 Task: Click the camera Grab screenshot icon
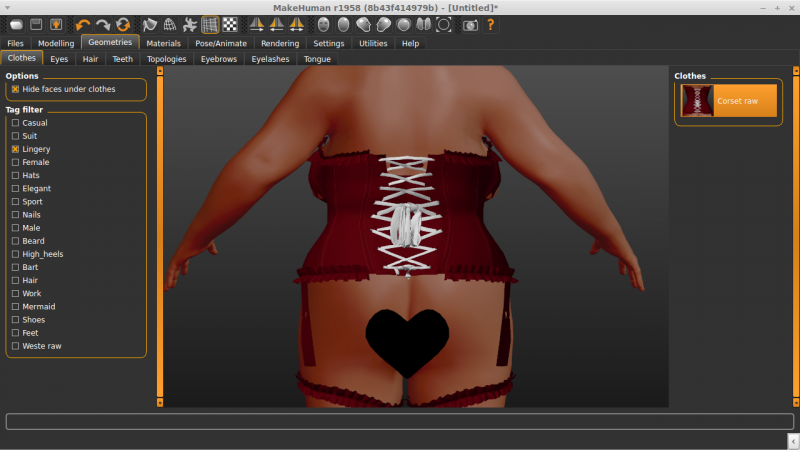470,24
